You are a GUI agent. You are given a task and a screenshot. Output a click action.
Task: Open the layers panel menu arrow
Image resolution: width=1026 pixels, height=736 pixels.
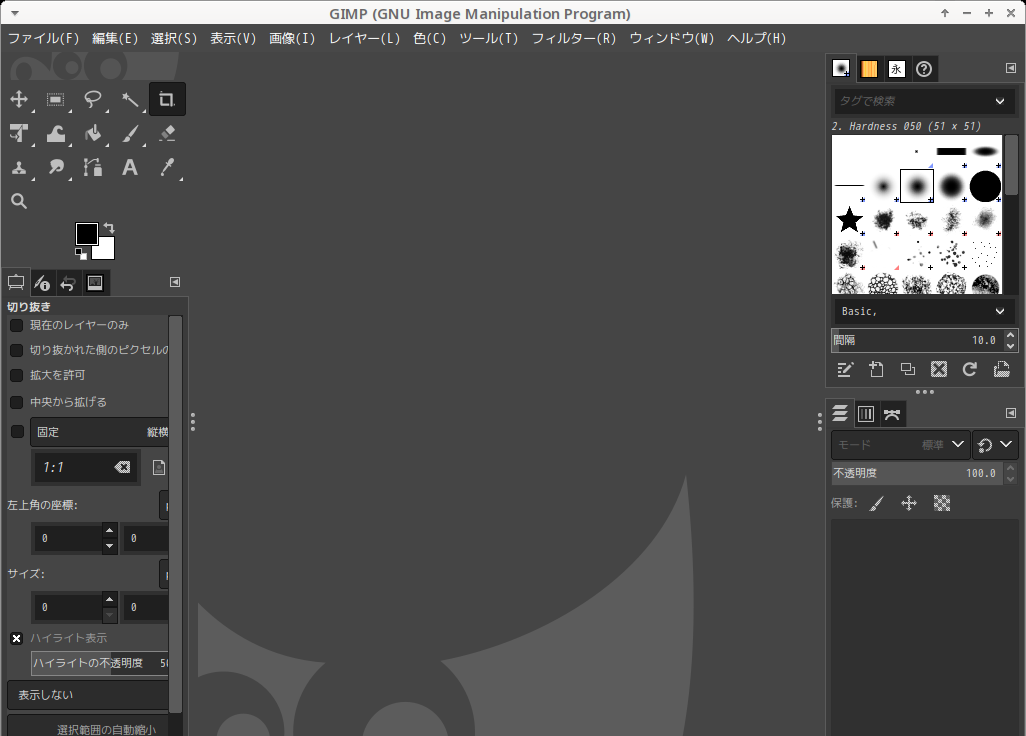pos(1011,413)
